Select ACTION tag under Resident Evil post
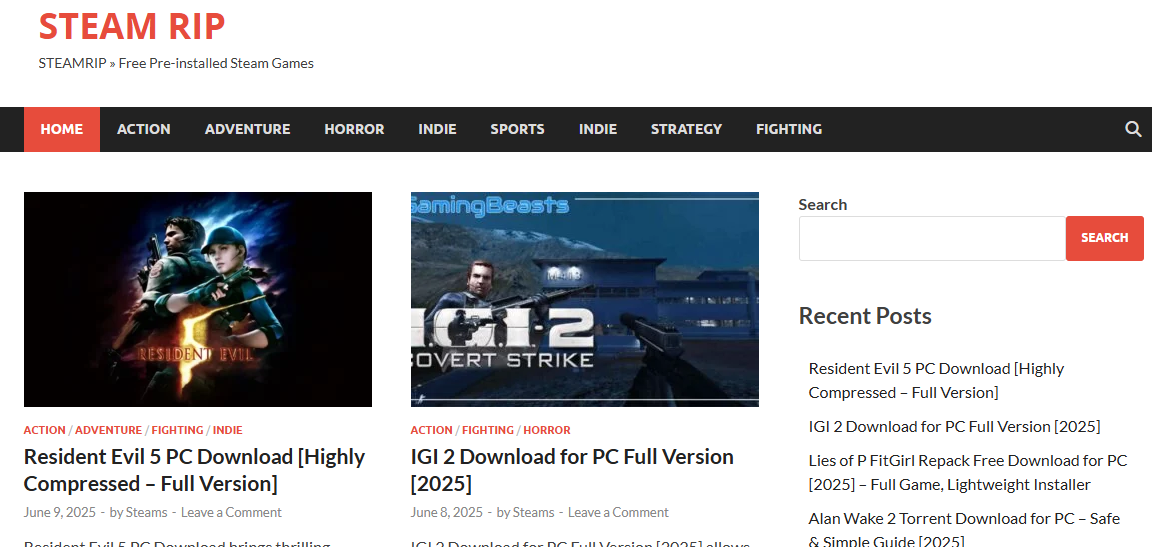The height and width of the screenshot is (547, 1152). click(44, 430)
